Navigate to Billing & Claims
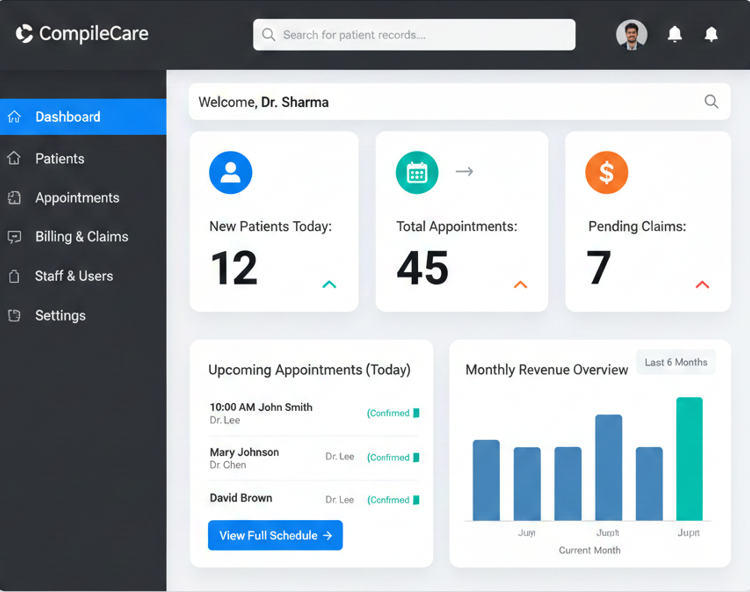The image size is (750, 592). coord(83,237)
